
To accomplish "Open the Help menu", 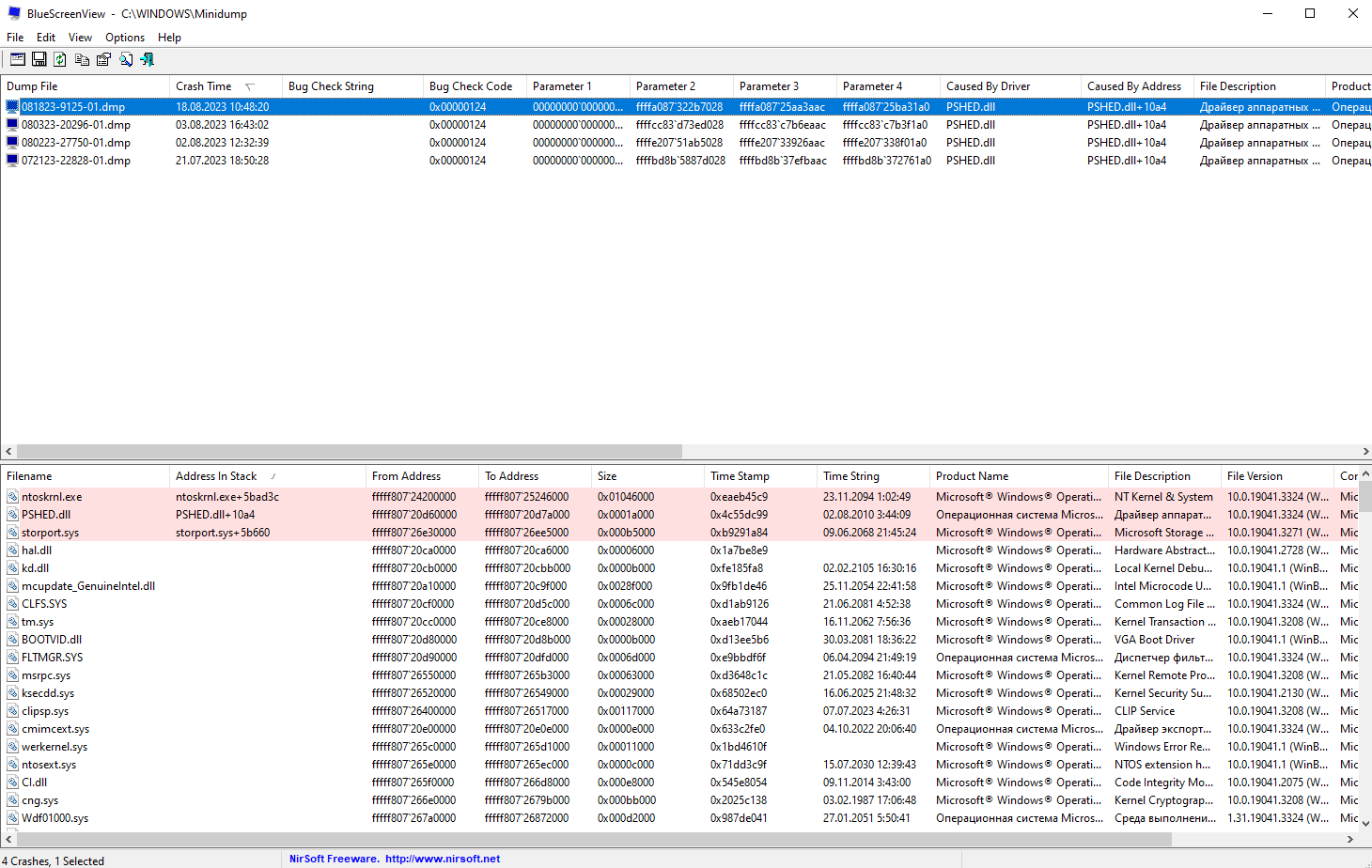I will click(x=169, y=38).
